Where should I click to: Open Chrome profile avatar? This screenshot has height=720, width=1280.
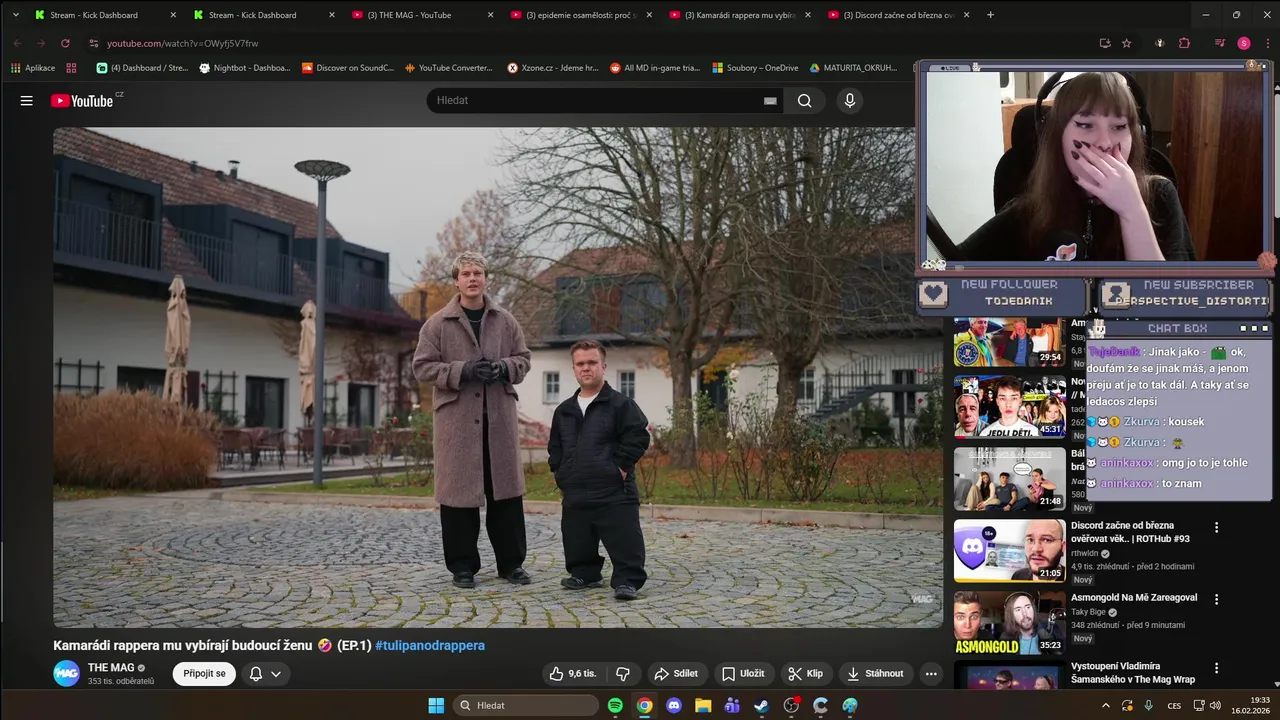point(1244,43)
